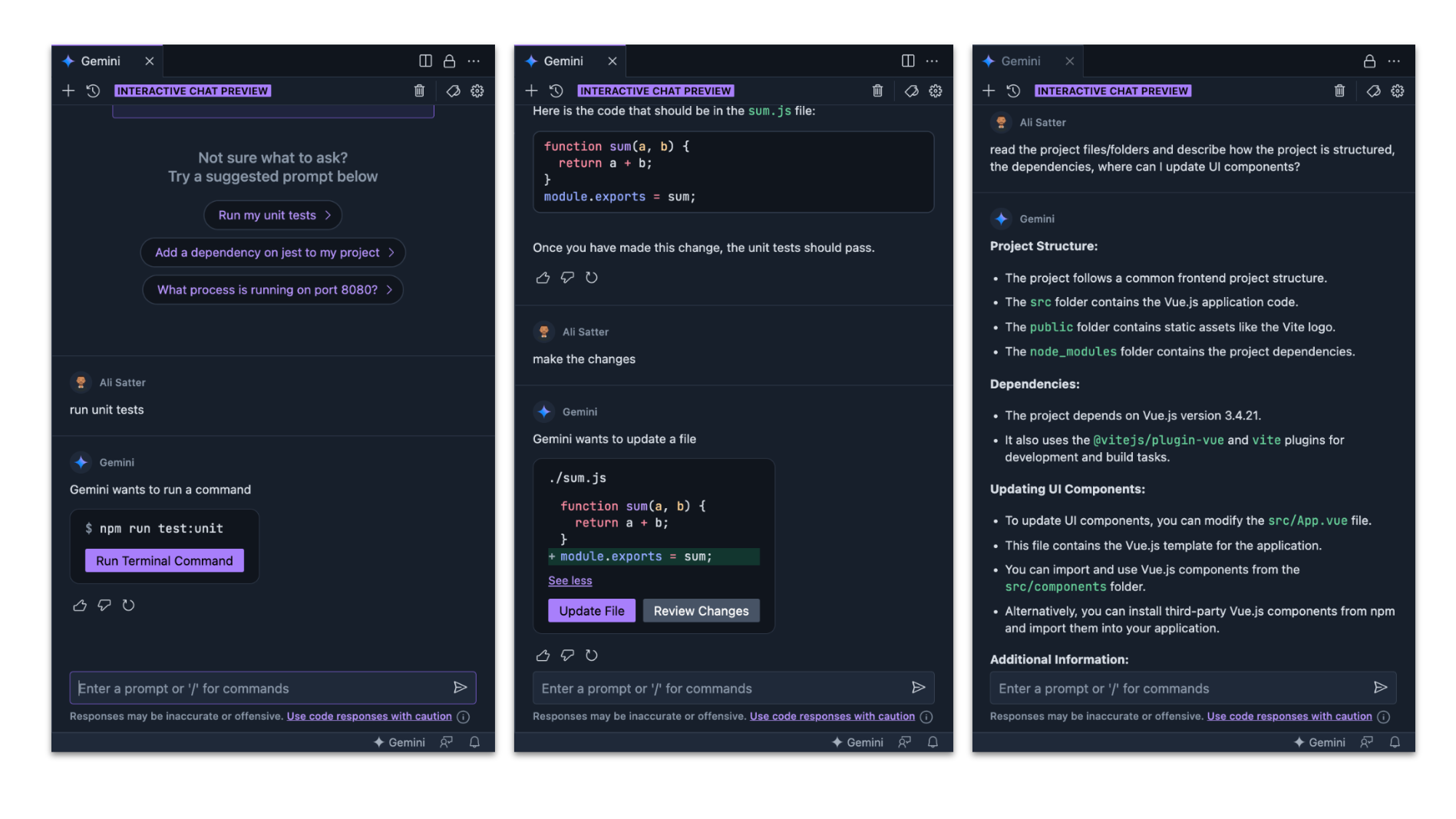Regenerate the npm run response
Screen dimensions: 1456x819
(x=128, y=606)
